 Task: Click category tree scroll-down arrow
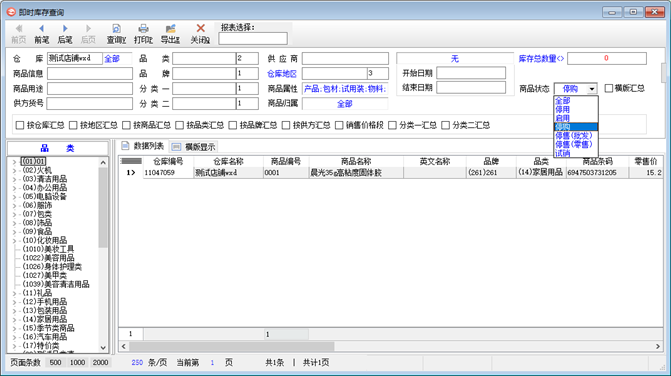103,348
